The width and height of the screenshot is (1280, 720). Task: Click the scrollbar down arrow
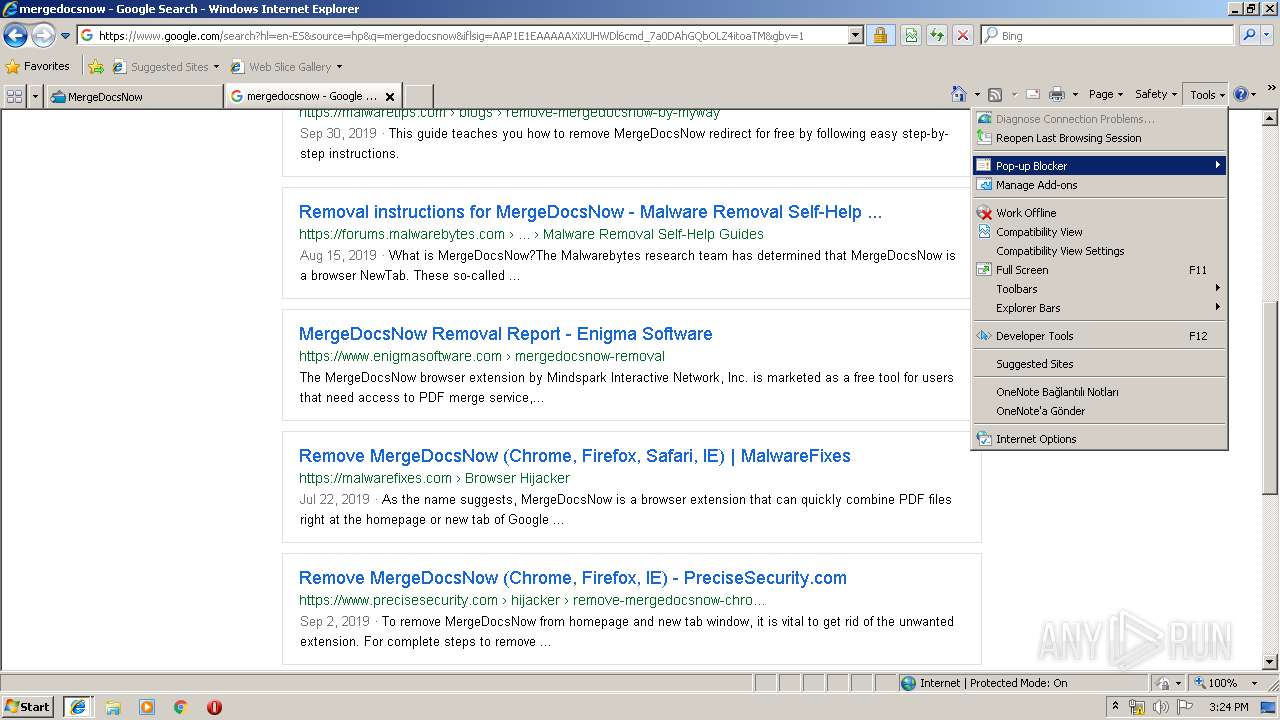[x=1270, y=662]
